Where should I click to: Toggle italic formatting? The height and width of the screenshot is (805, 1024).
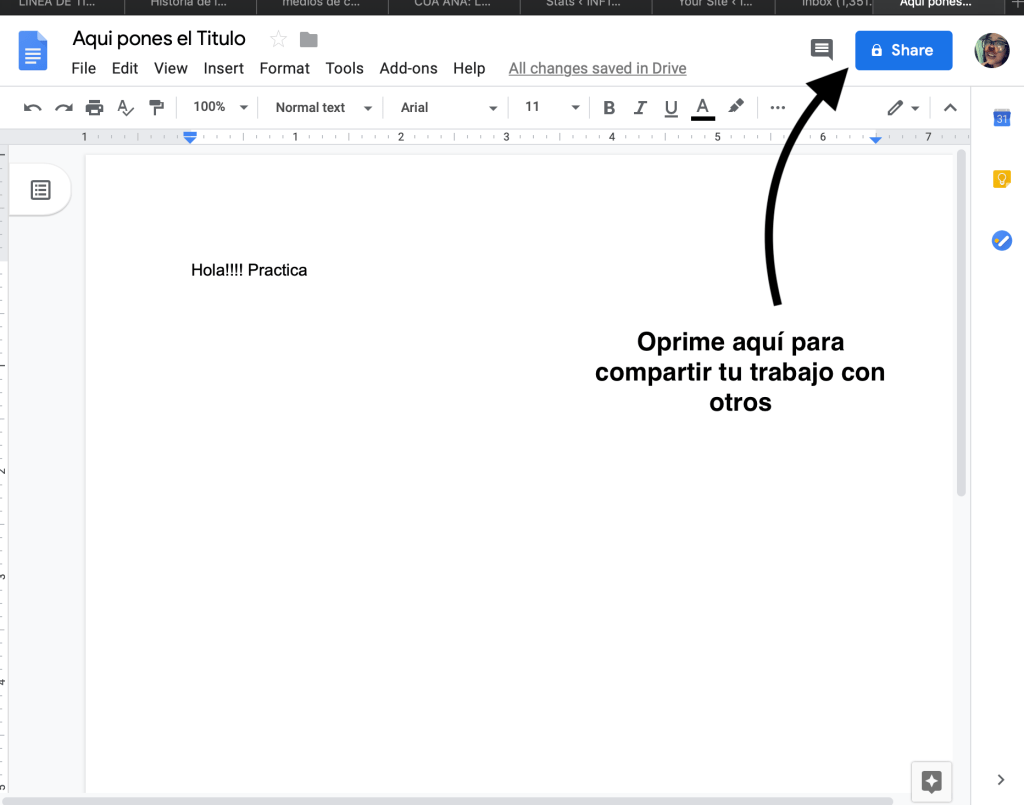[x=640, y=107]
